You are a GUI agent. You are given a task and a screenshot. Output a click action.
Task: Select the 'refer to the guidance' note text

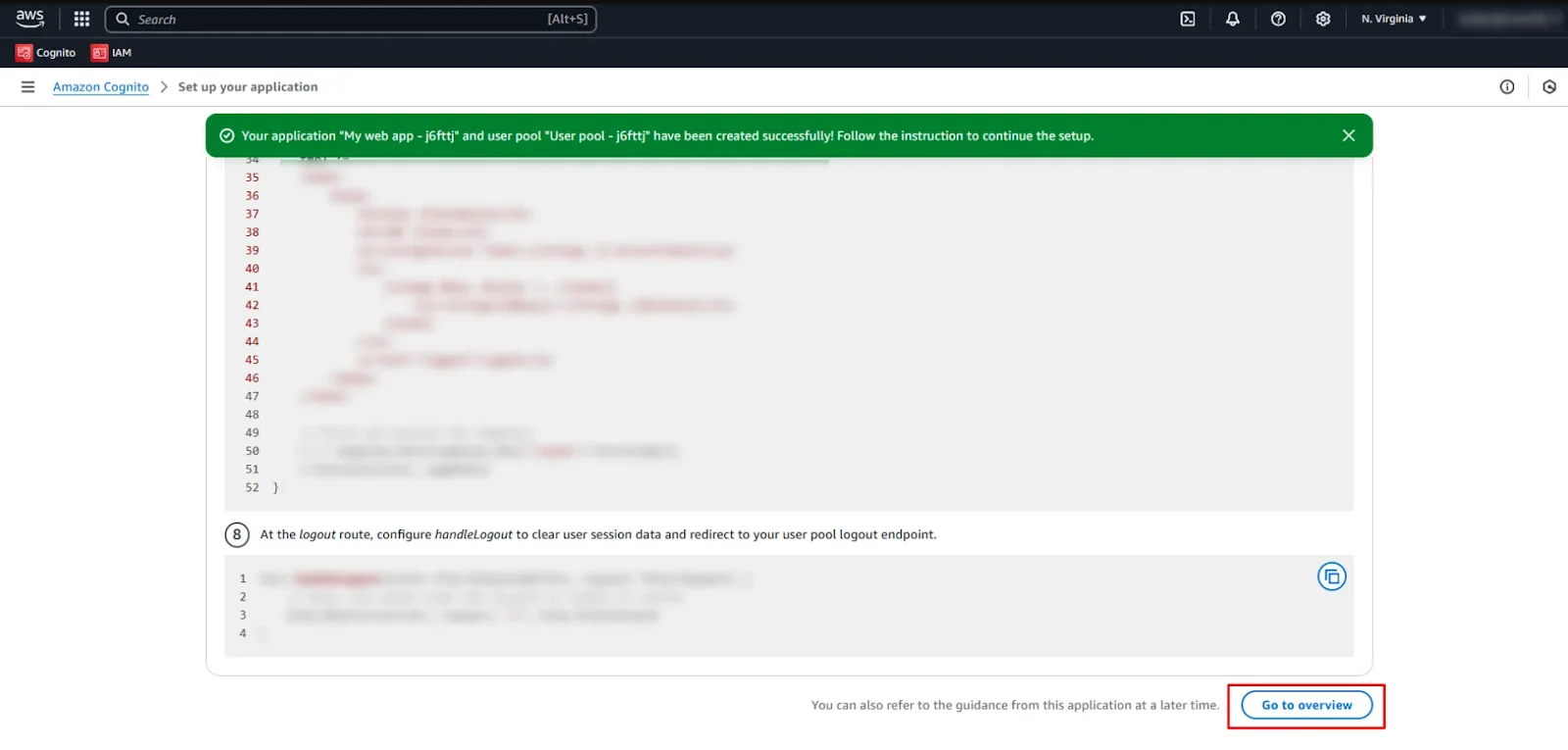click(1015, 705)
